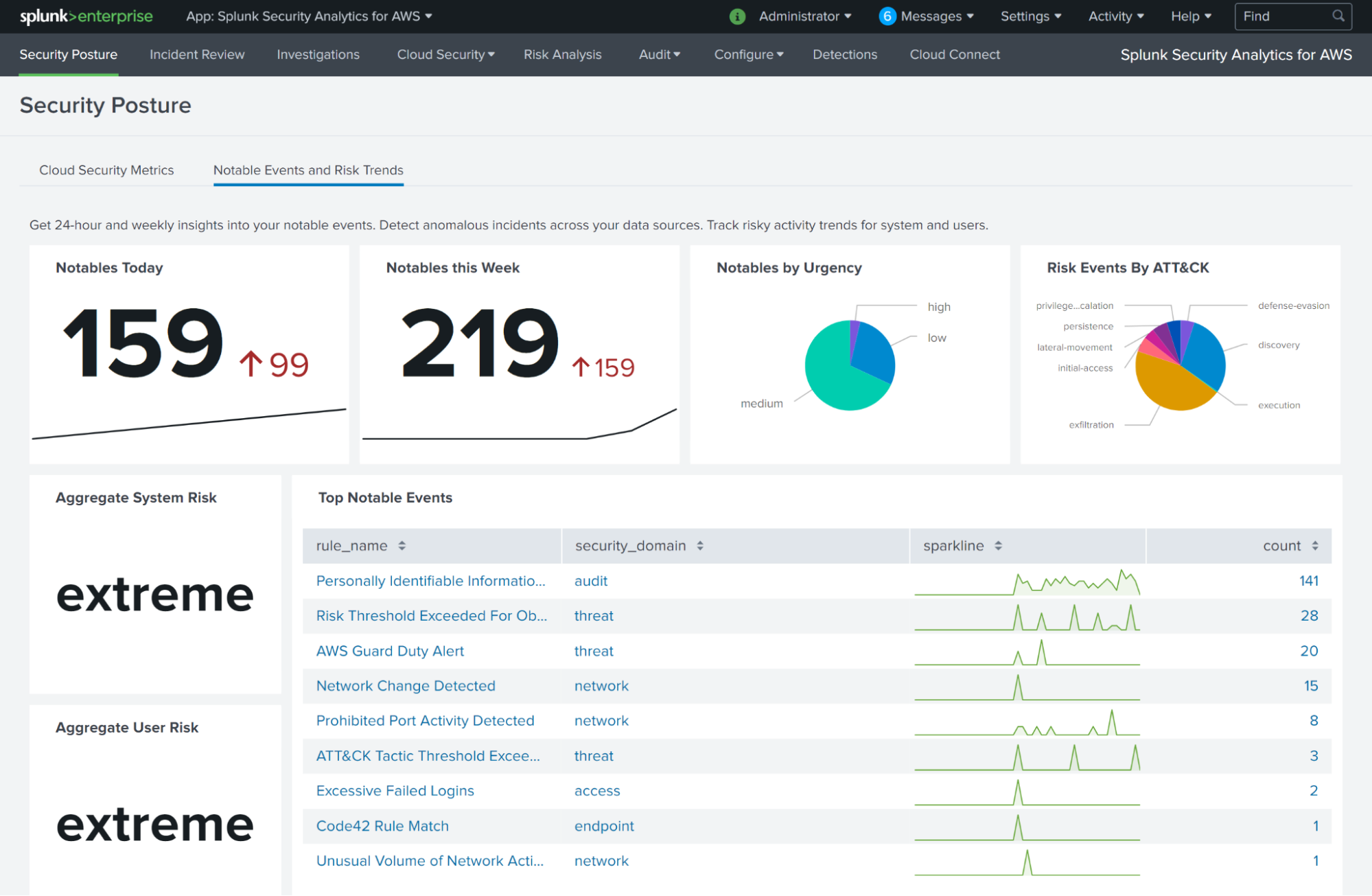
Task: Click the Splunk enterprise logo
Action: [86, 16]
